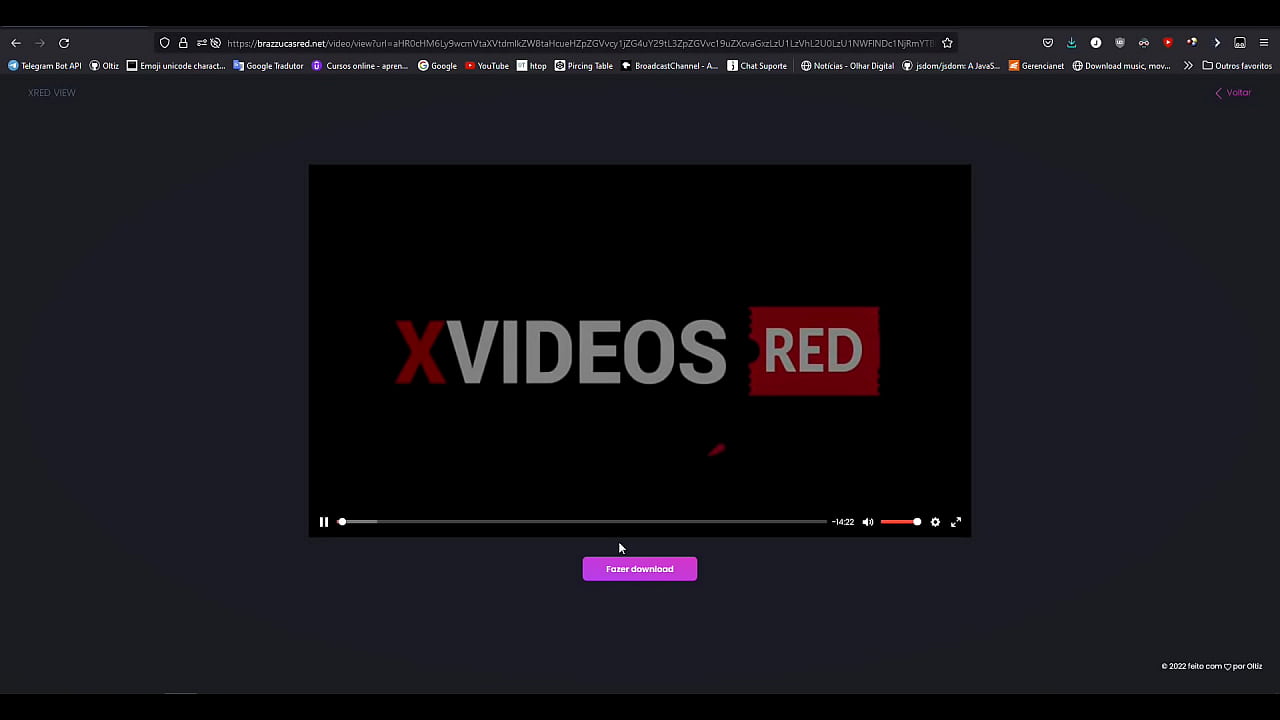The height and width of the screenshot is (720, 1280).
Task: Click the URL address bar field
Action: 580,43
